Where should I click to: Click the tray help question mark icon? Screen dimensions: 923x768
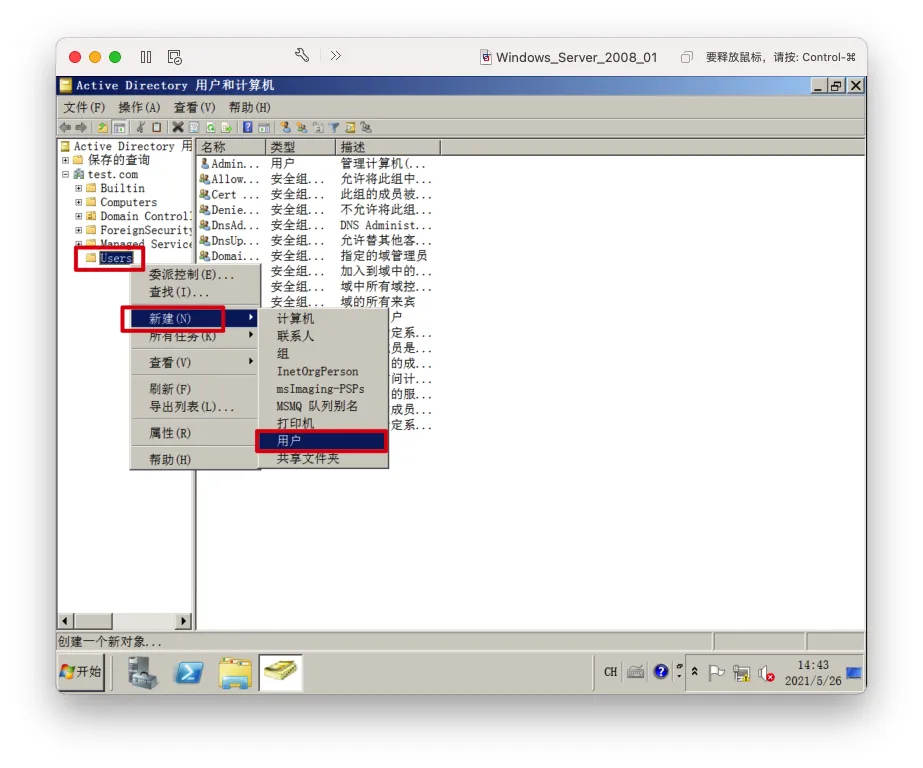pyautogui.click(x=661, y=671)
